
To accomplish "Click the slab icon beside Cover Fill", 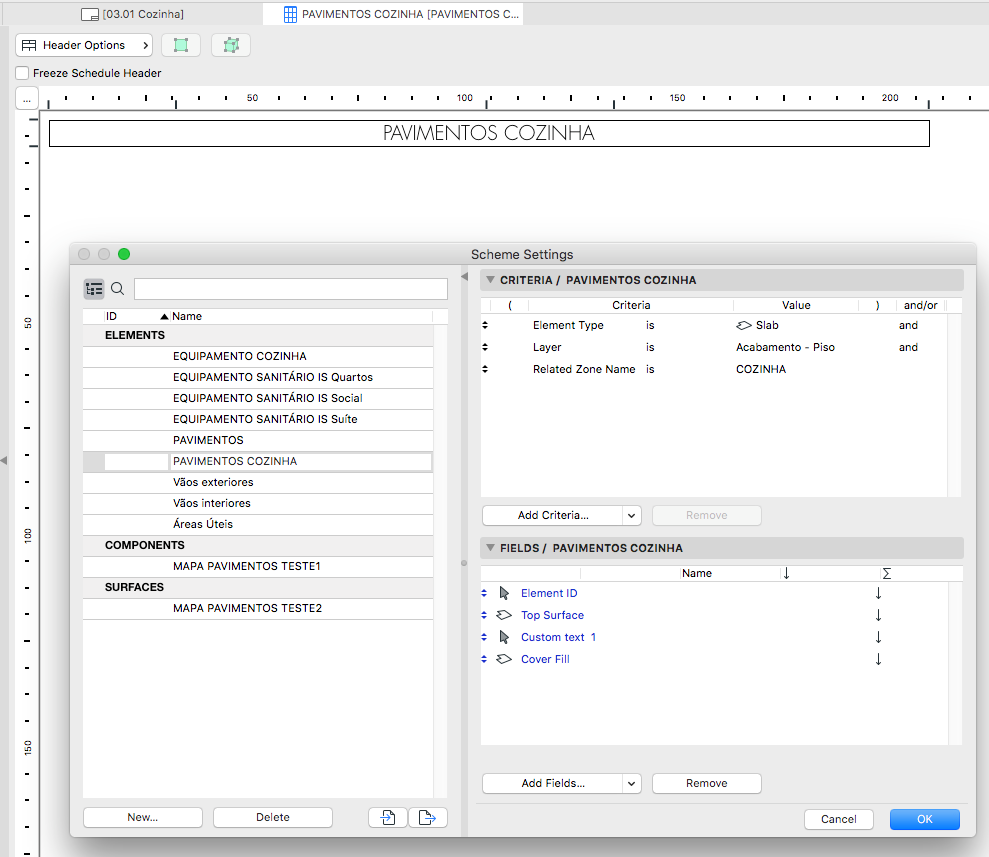I will coord(504,659).
